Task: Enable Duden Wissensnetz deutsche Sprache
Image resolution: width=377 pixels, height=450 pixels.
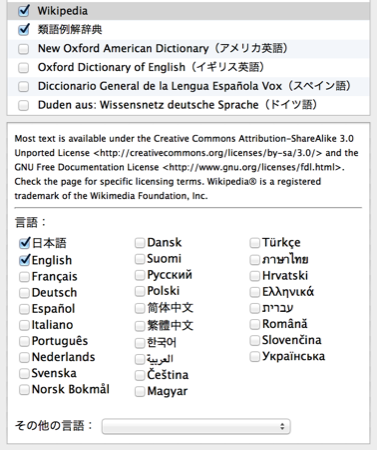Action: point(23,105)
